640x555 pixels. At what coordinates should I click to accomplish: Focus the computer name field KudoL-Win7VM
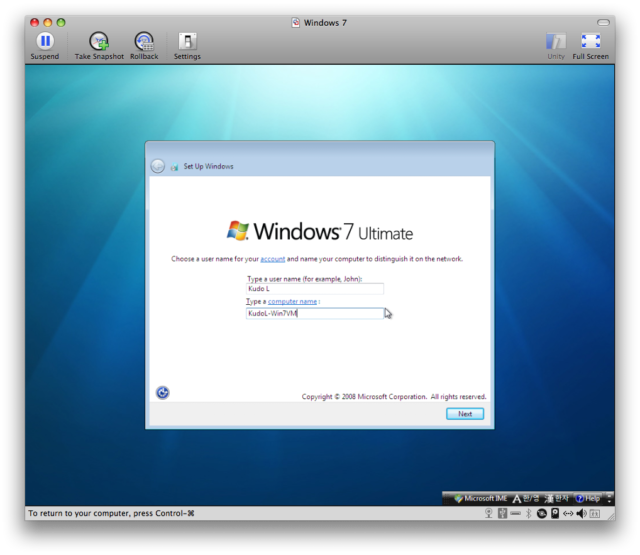tap(315, 313)
